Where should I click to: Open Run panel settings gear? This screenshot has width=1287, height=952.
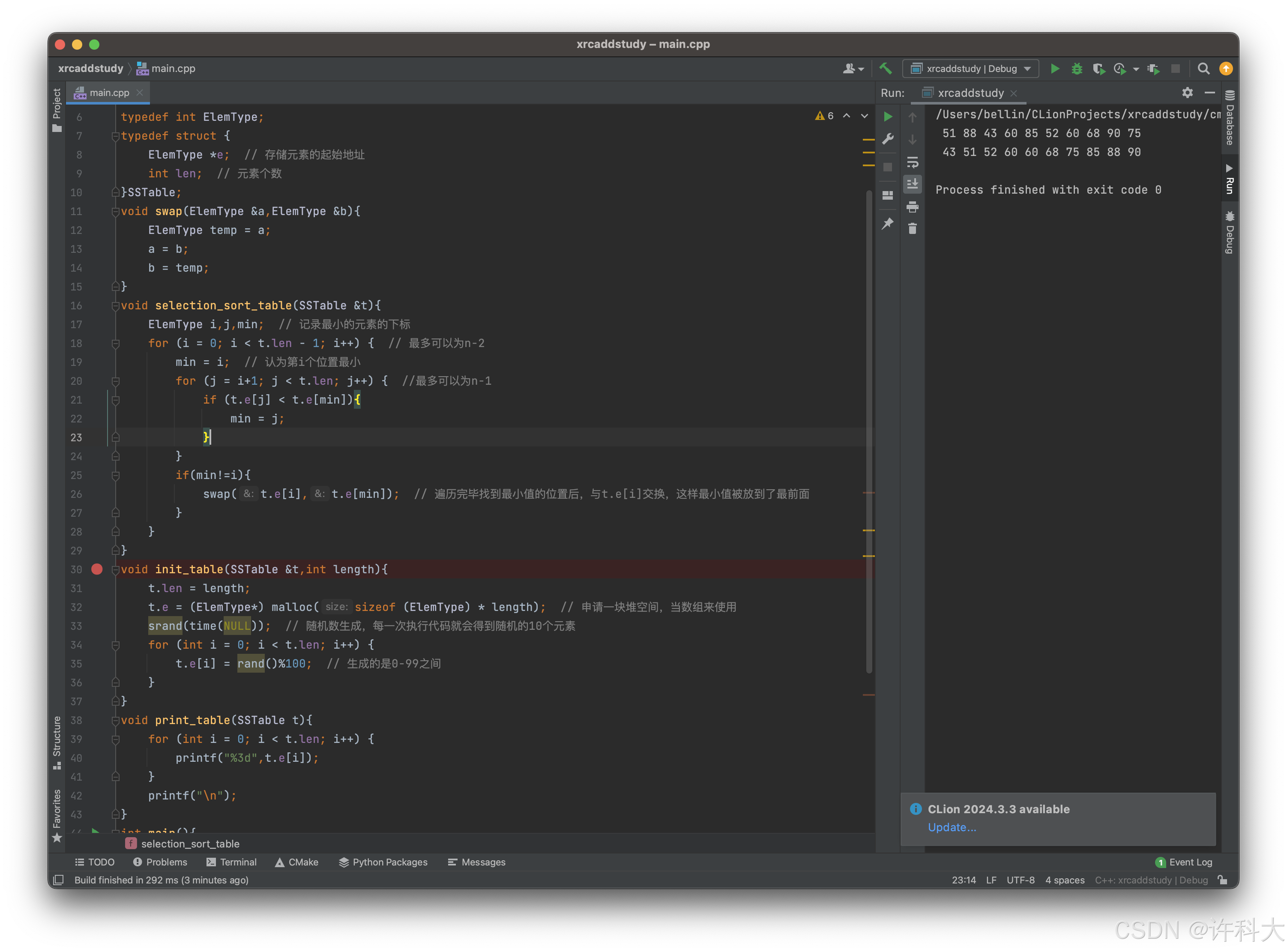1187,93
